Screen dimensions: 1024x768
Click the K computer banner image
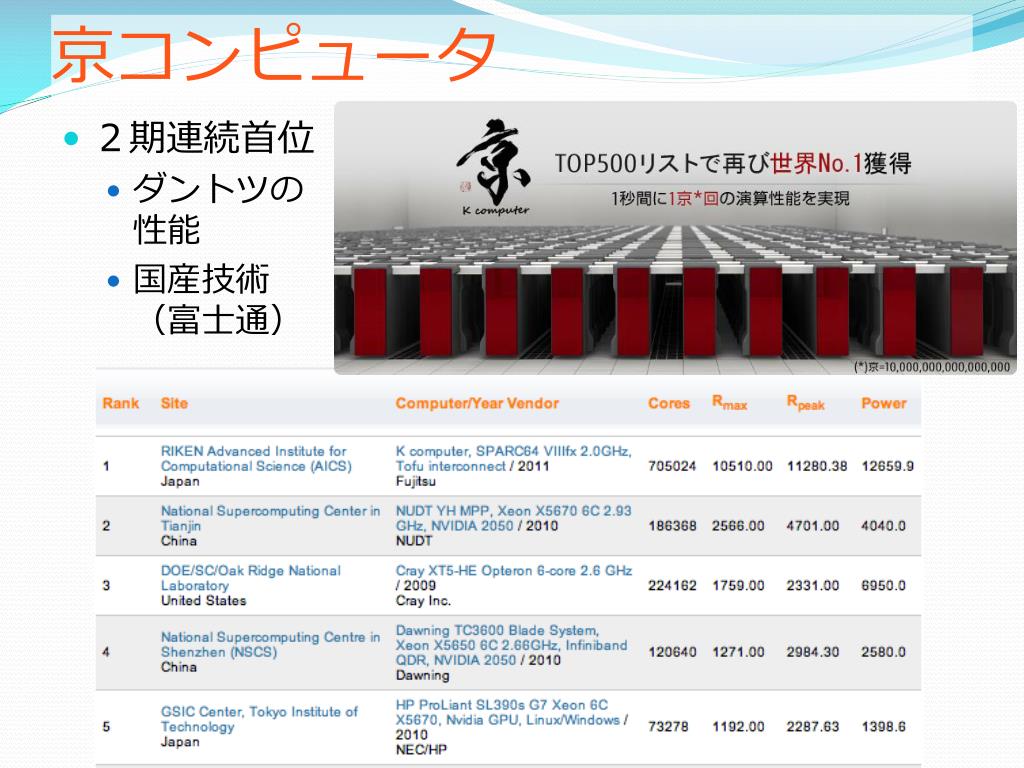click(x=675, y=238)
